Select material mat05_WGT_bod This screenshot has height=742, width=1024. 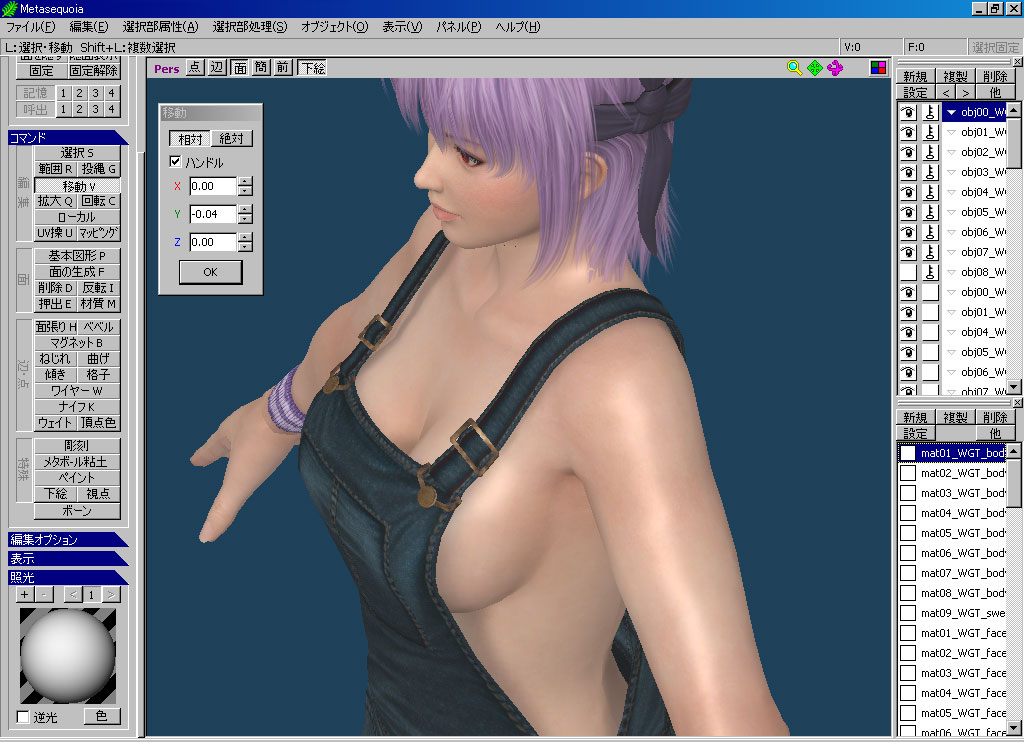[x=963, y=533]
